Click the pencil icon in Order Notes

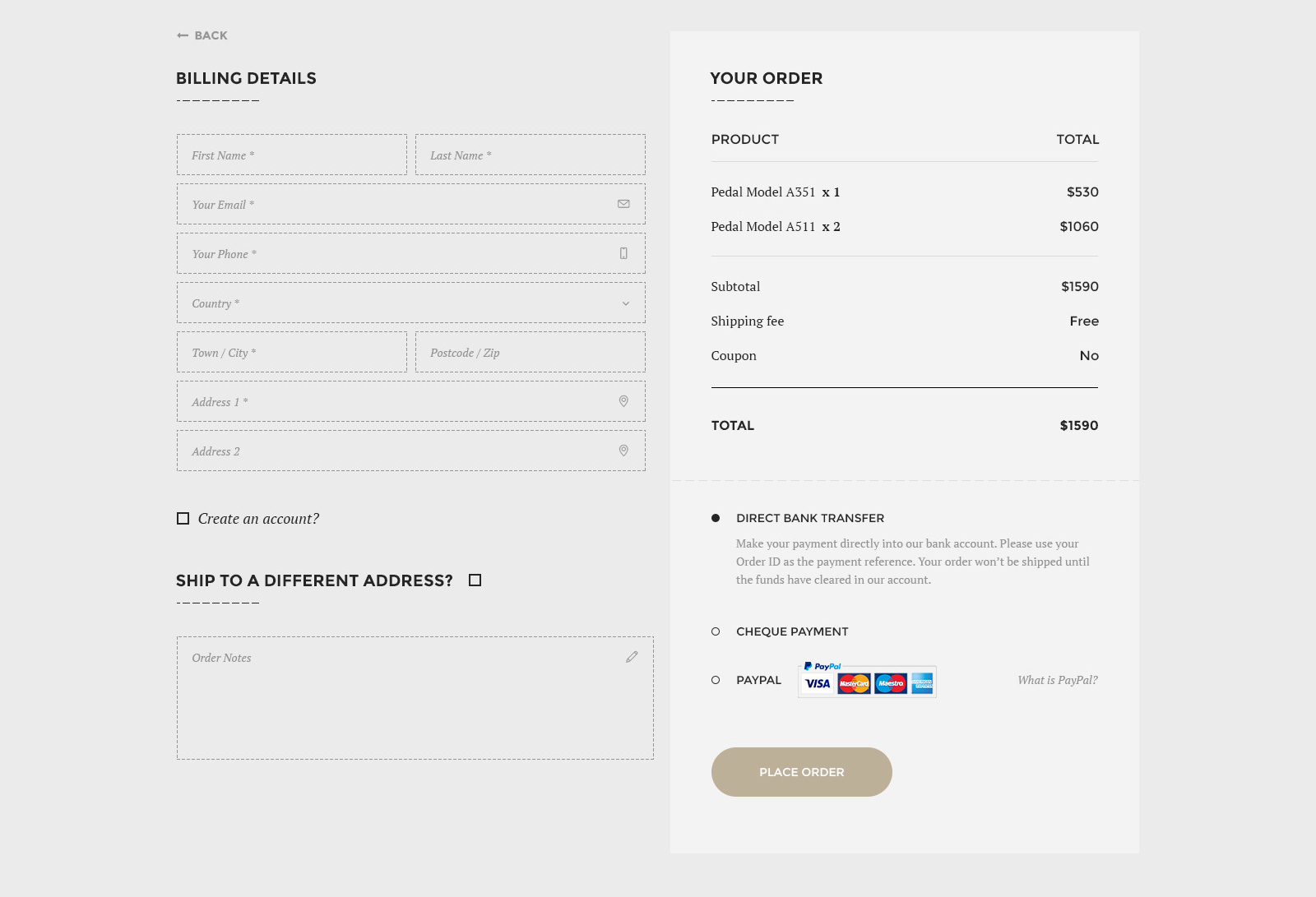coord(632,657)
